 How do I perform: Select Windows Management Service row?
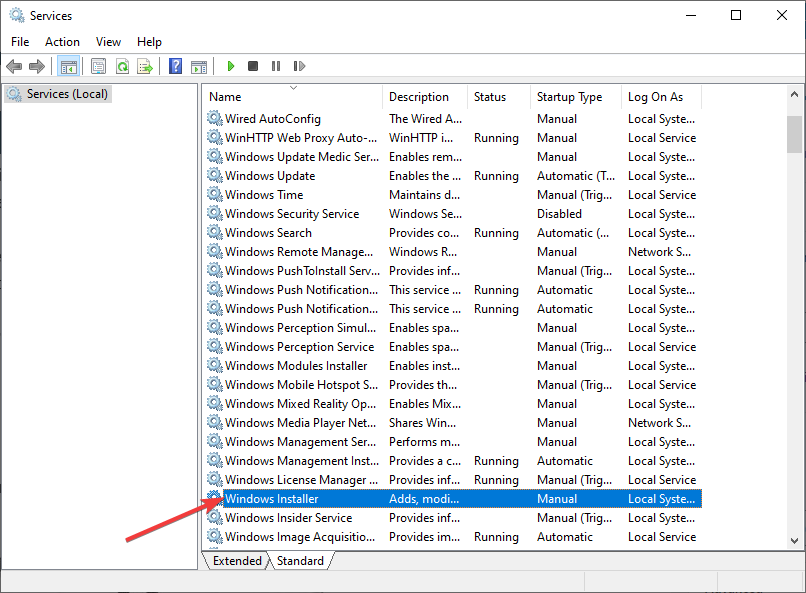point(453,442)
